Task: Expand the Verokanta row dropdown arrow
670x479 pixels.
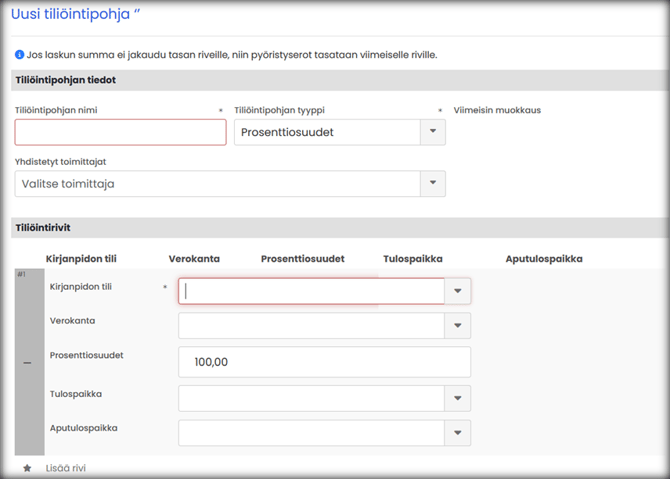Action: pyautogui.click(x=457, y=326)
